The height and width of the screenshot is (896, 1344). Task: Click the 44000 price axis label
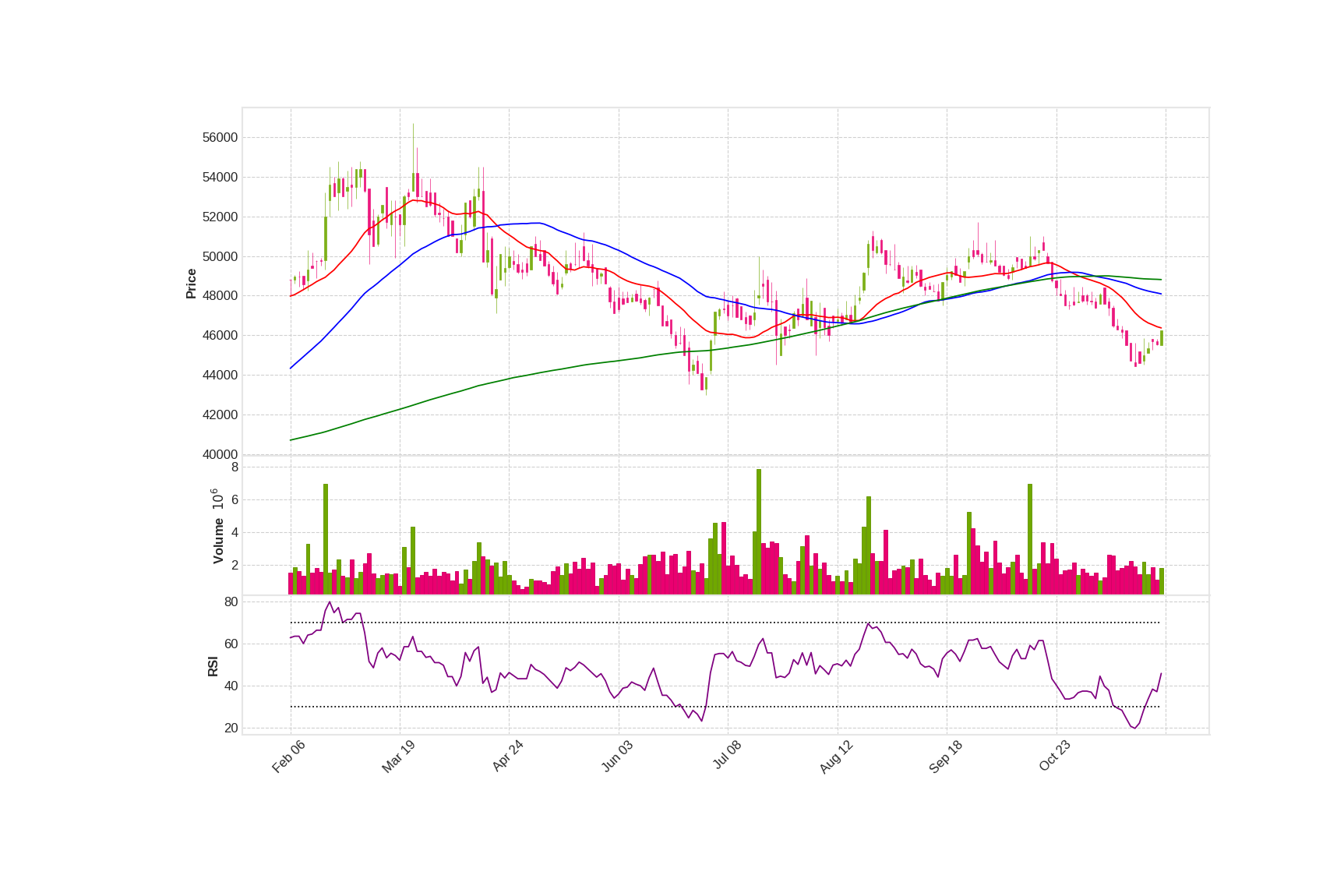pos(220,376)
